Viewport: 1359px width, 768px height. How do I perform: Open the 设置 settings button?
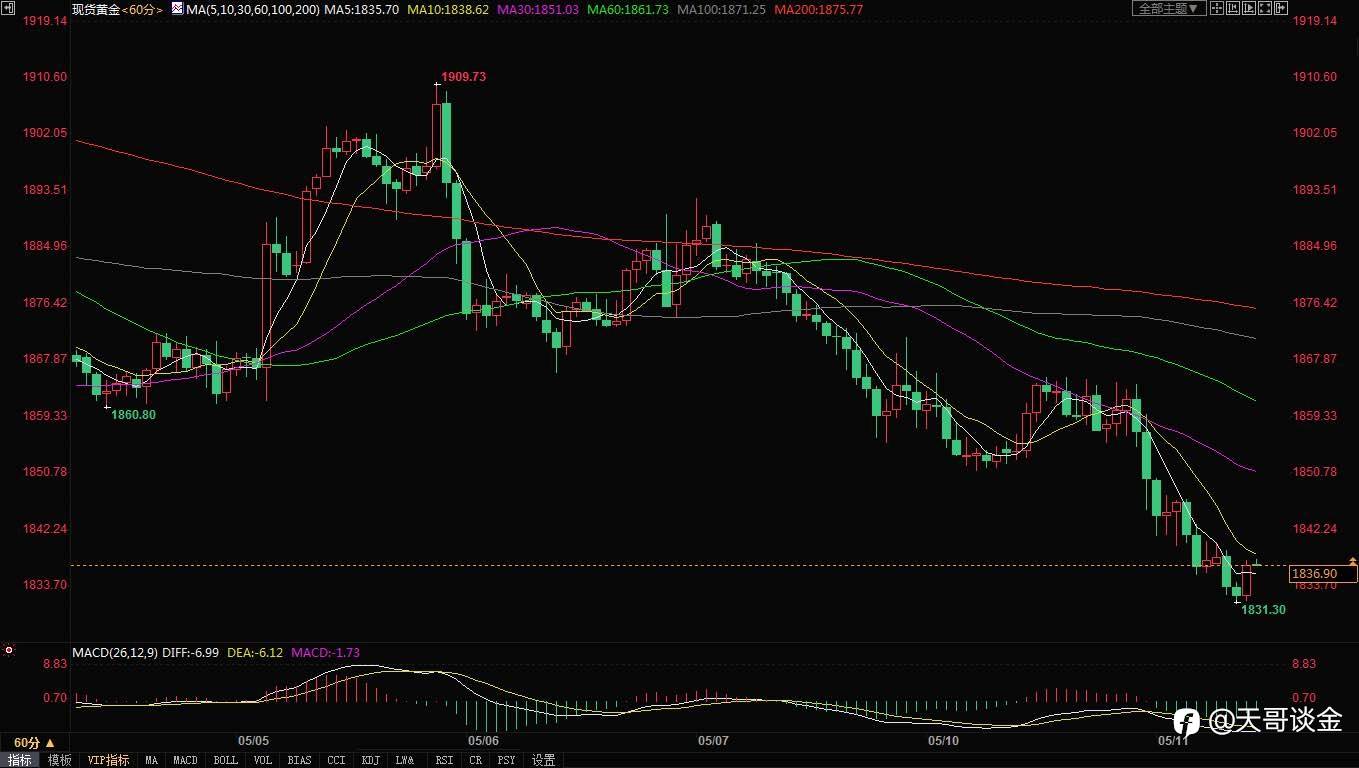pyautogui.click(x=543, y=760)
